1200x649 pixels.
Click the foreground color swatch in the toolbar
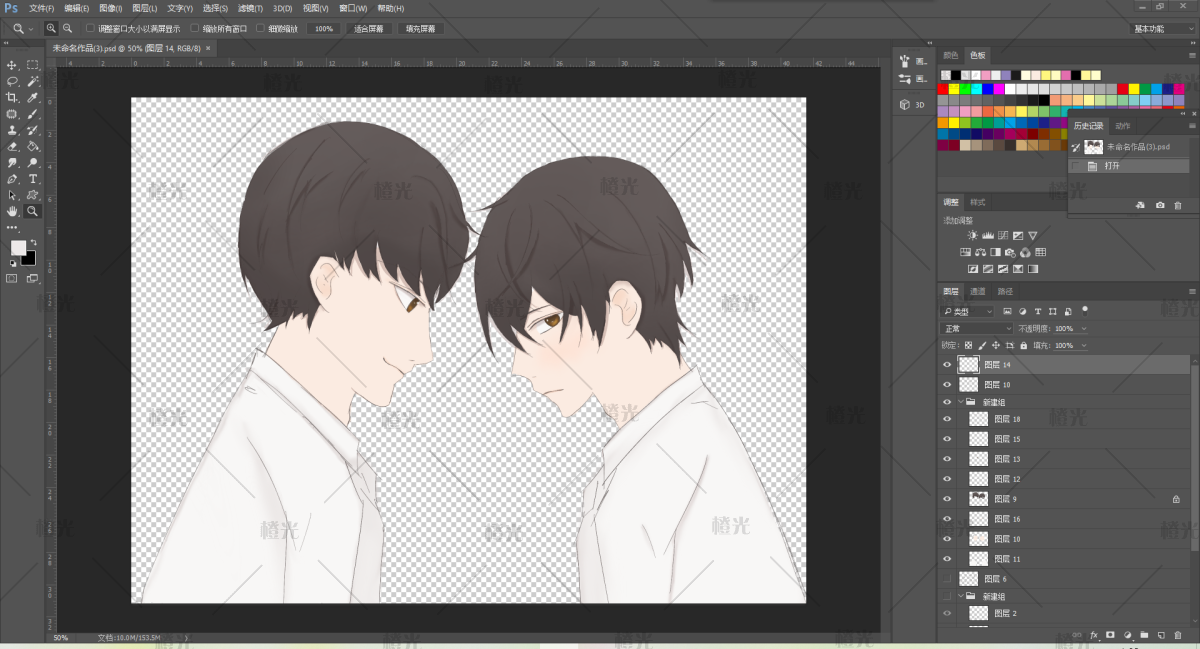(18, 247)
